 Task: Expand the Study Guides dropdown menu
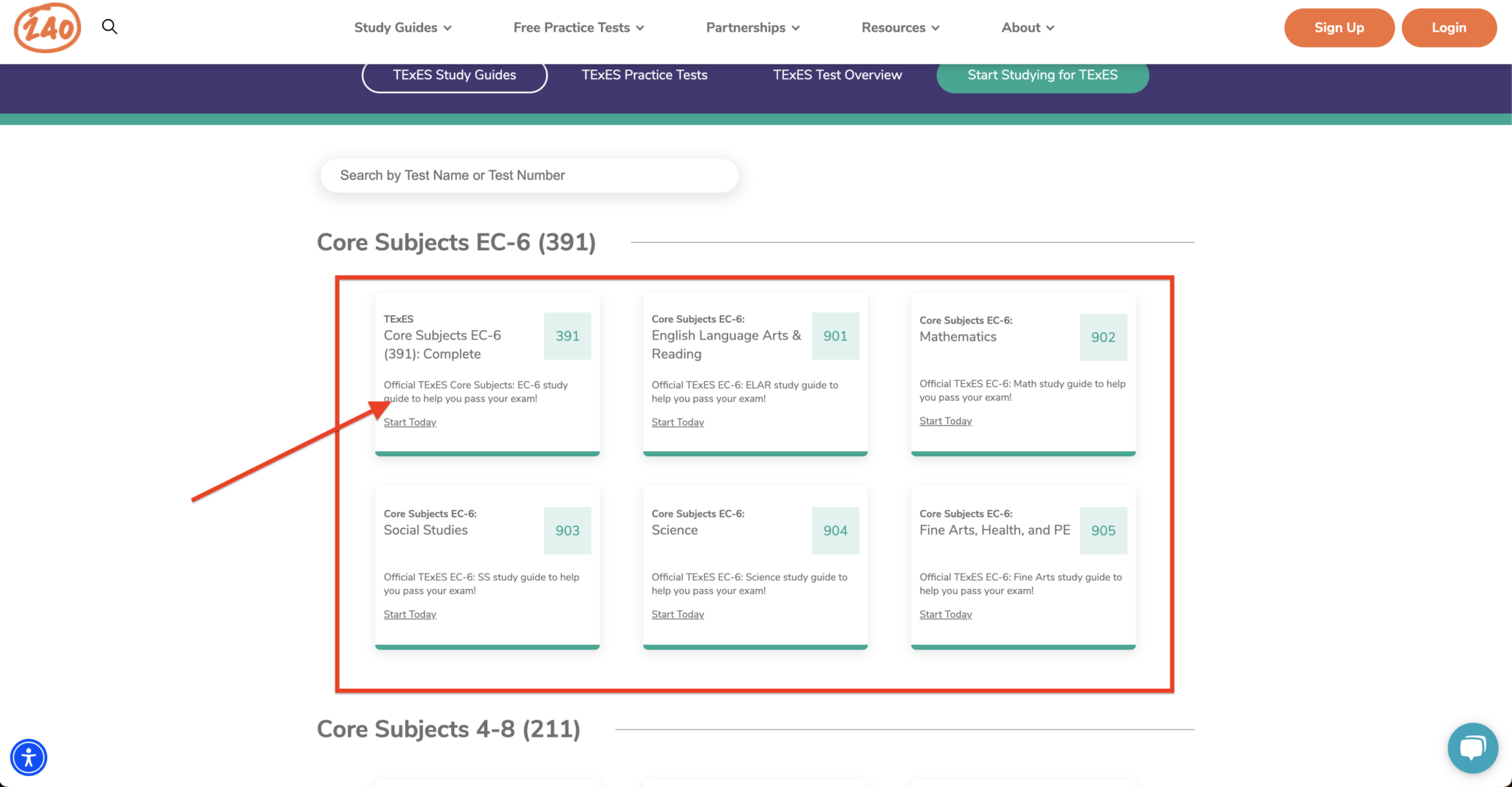tap(402, 28)
